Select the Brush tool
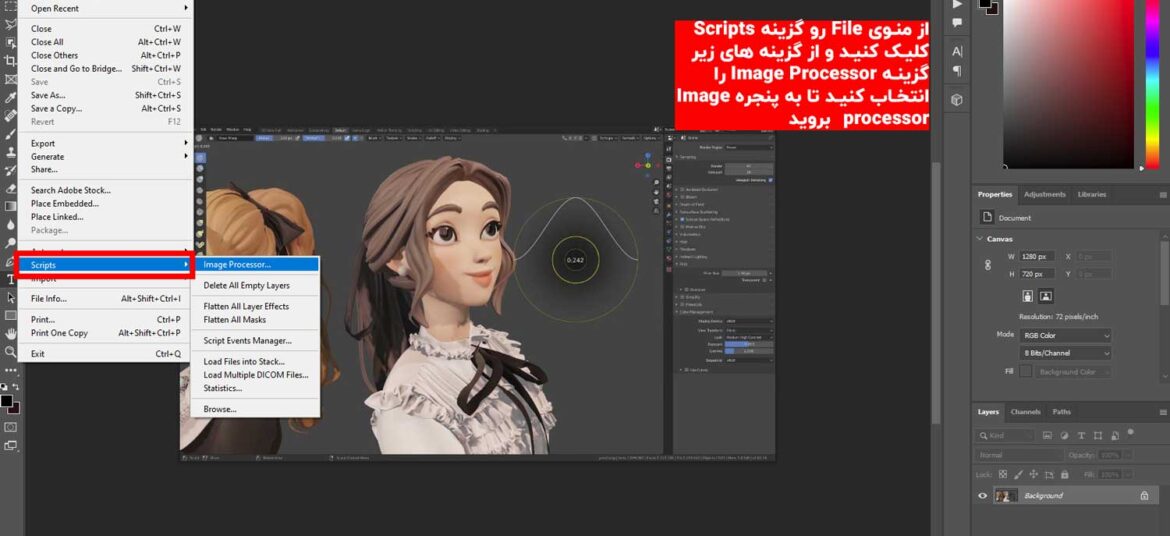Image resolution: width=1170 pixels, height=536 pixels. coord(10,134)
